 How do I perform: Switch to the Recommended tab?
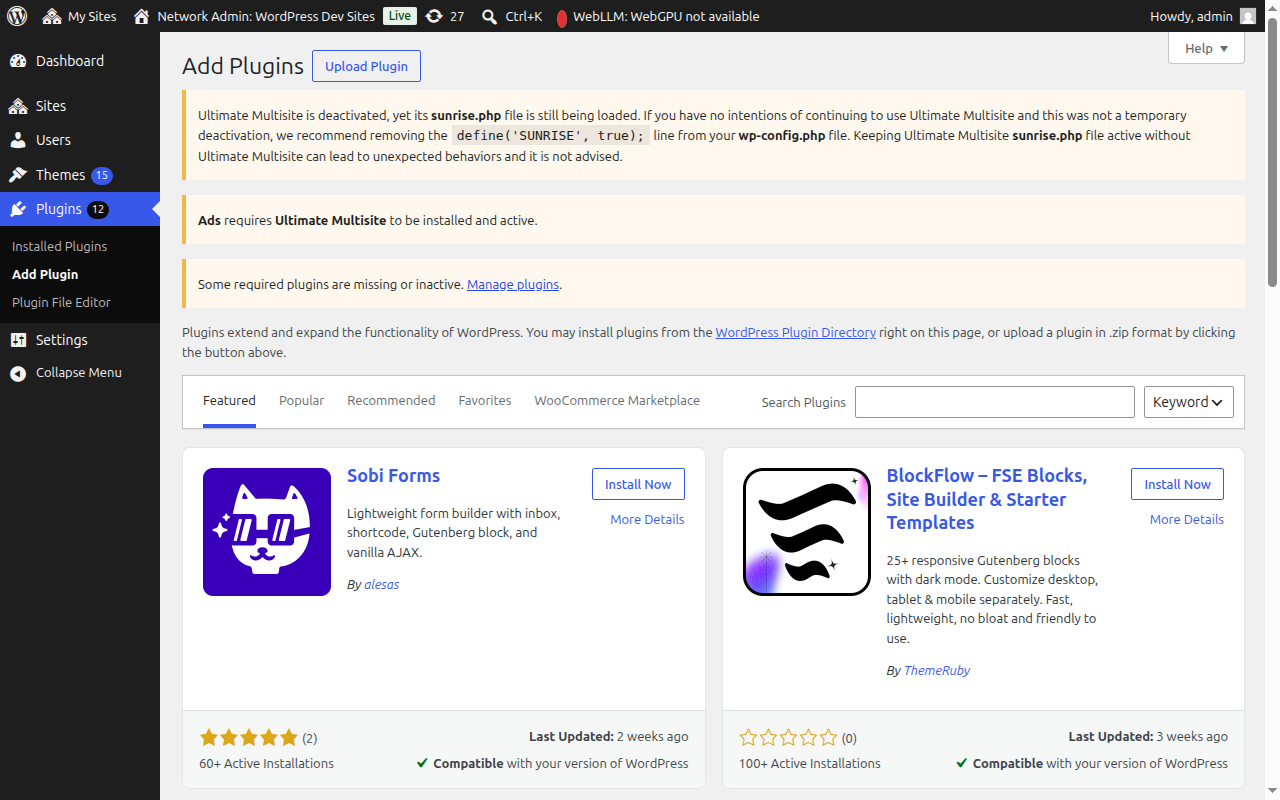(391, 401)
